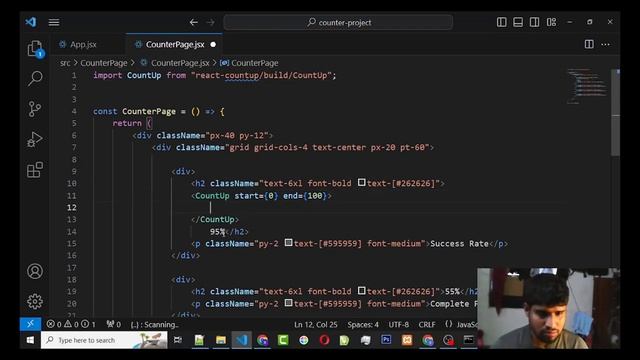
Task: Open the color swatch for text-[#595959] on line 20
Action: pos(289,302)
